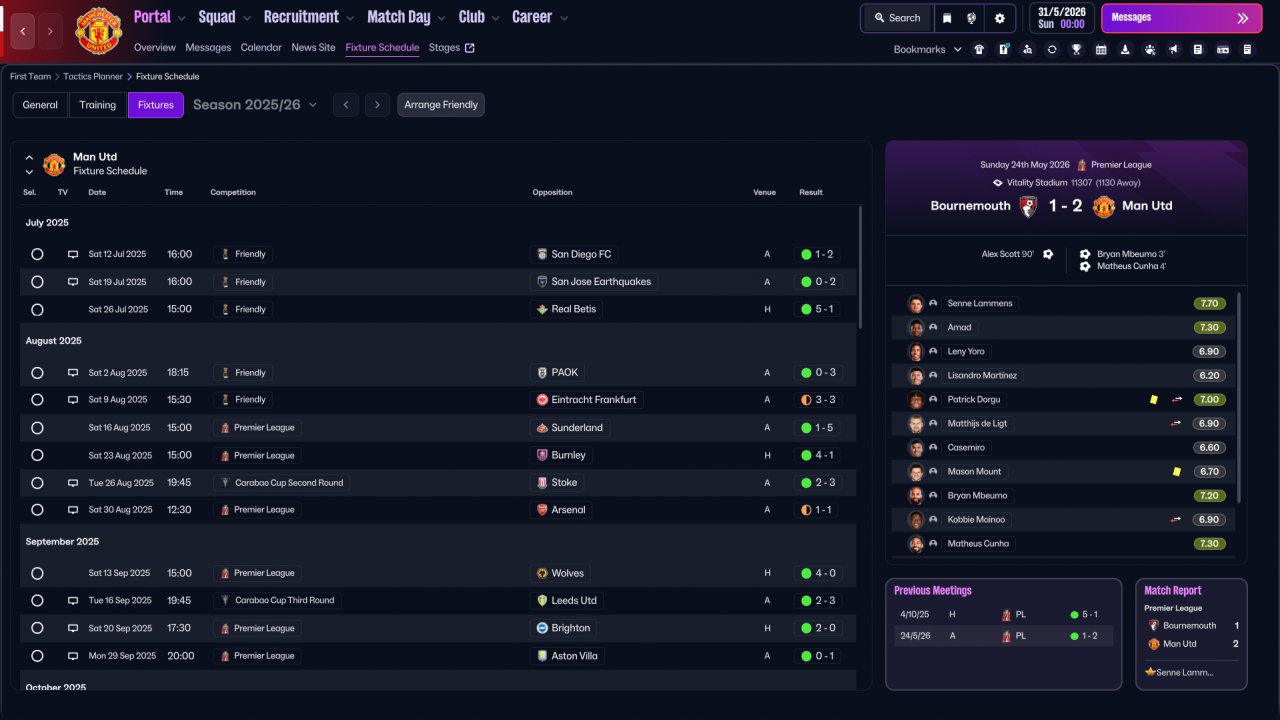Click the Arrange Friendly button
The width and height of the screenshot is (1280, 720).
coord(441,105)
